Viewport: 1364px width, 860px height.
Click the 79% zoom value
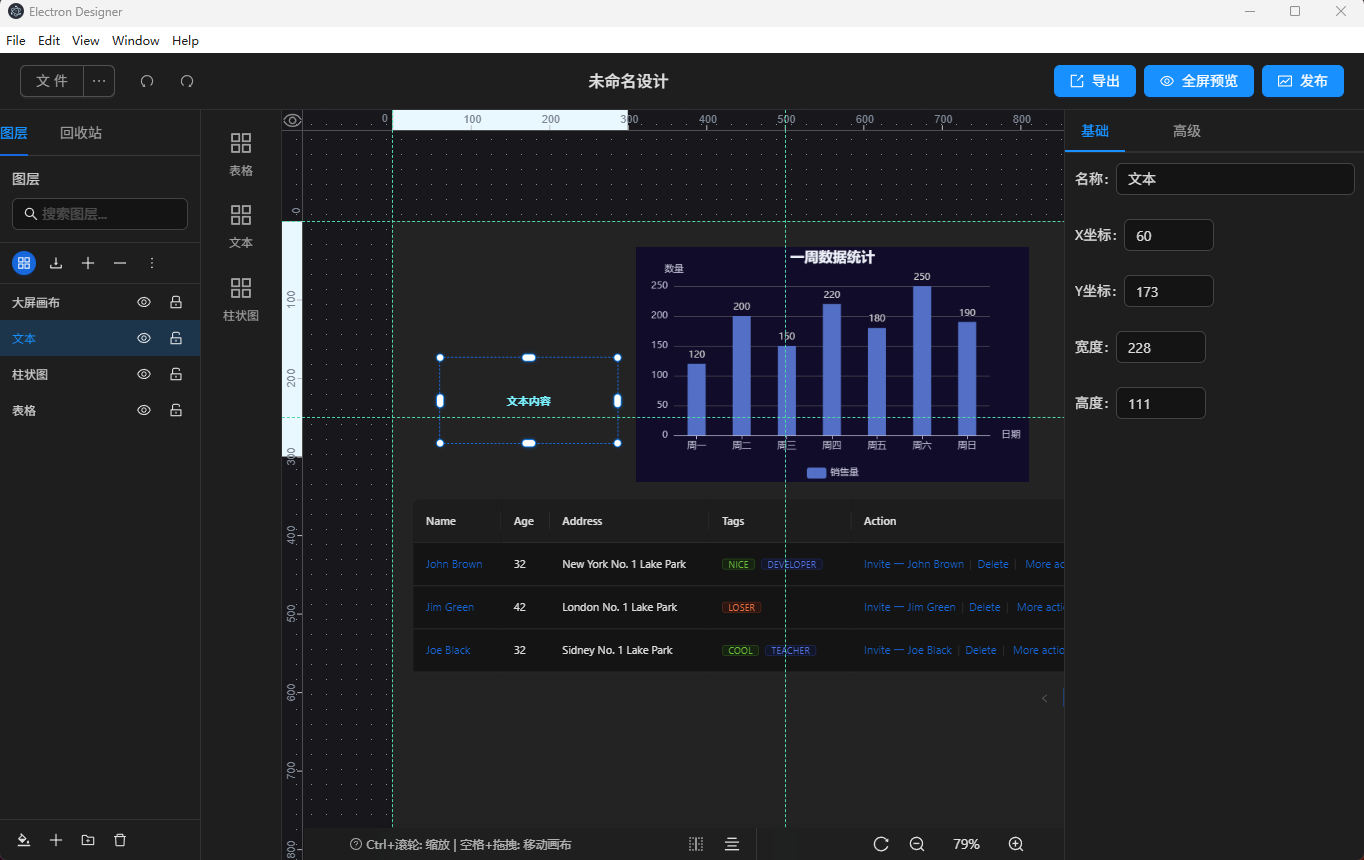[966, 844]
